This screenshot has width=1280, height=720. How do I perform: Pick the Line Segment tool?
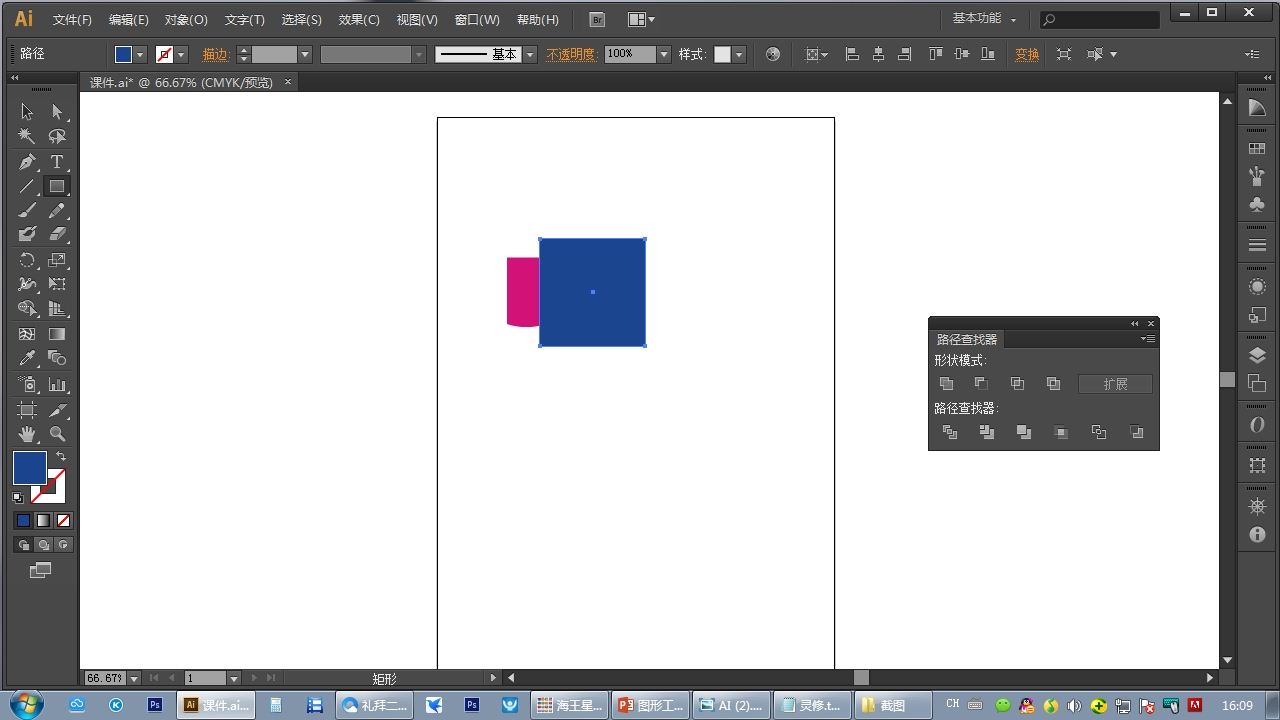pos(27,187)
